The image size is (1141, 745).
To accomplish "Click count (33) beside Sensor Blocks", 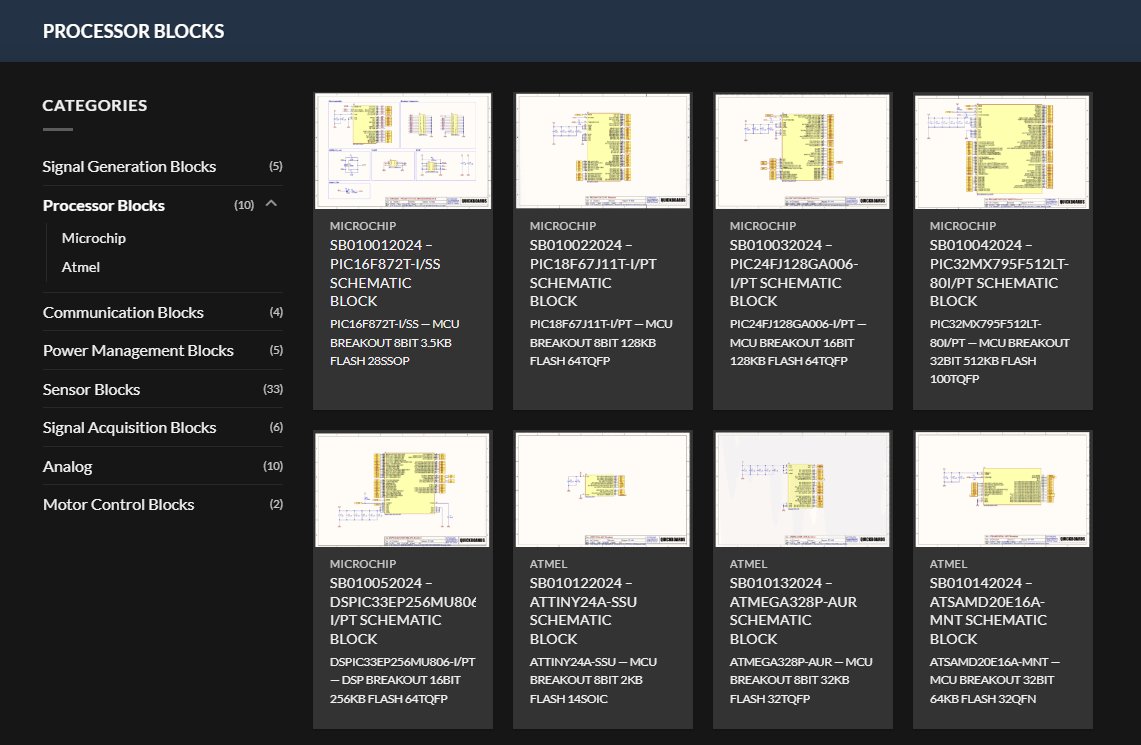I will pos(273,389).
